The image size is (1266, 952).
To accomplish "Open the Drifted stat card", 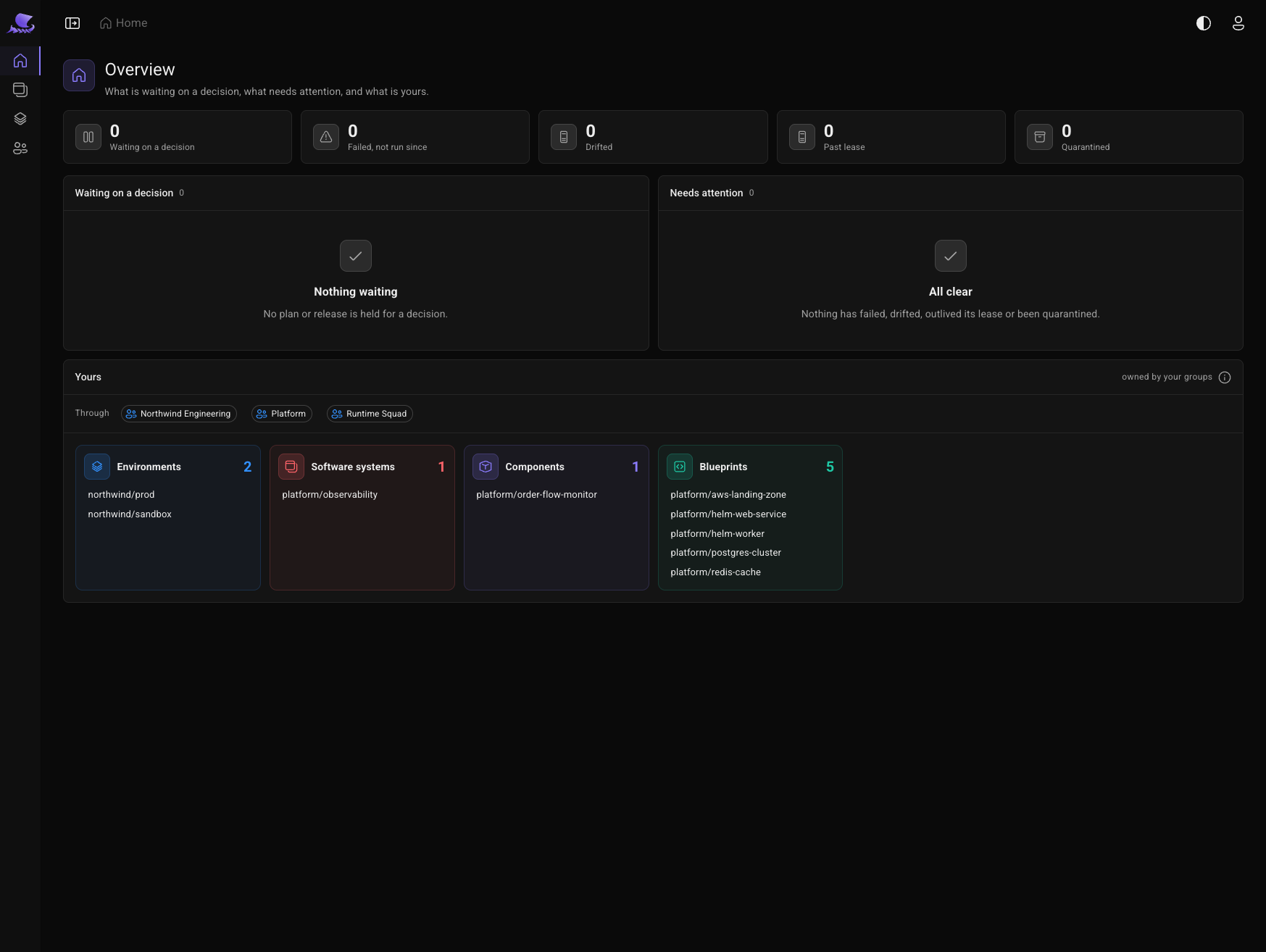I will pos(653,137).
